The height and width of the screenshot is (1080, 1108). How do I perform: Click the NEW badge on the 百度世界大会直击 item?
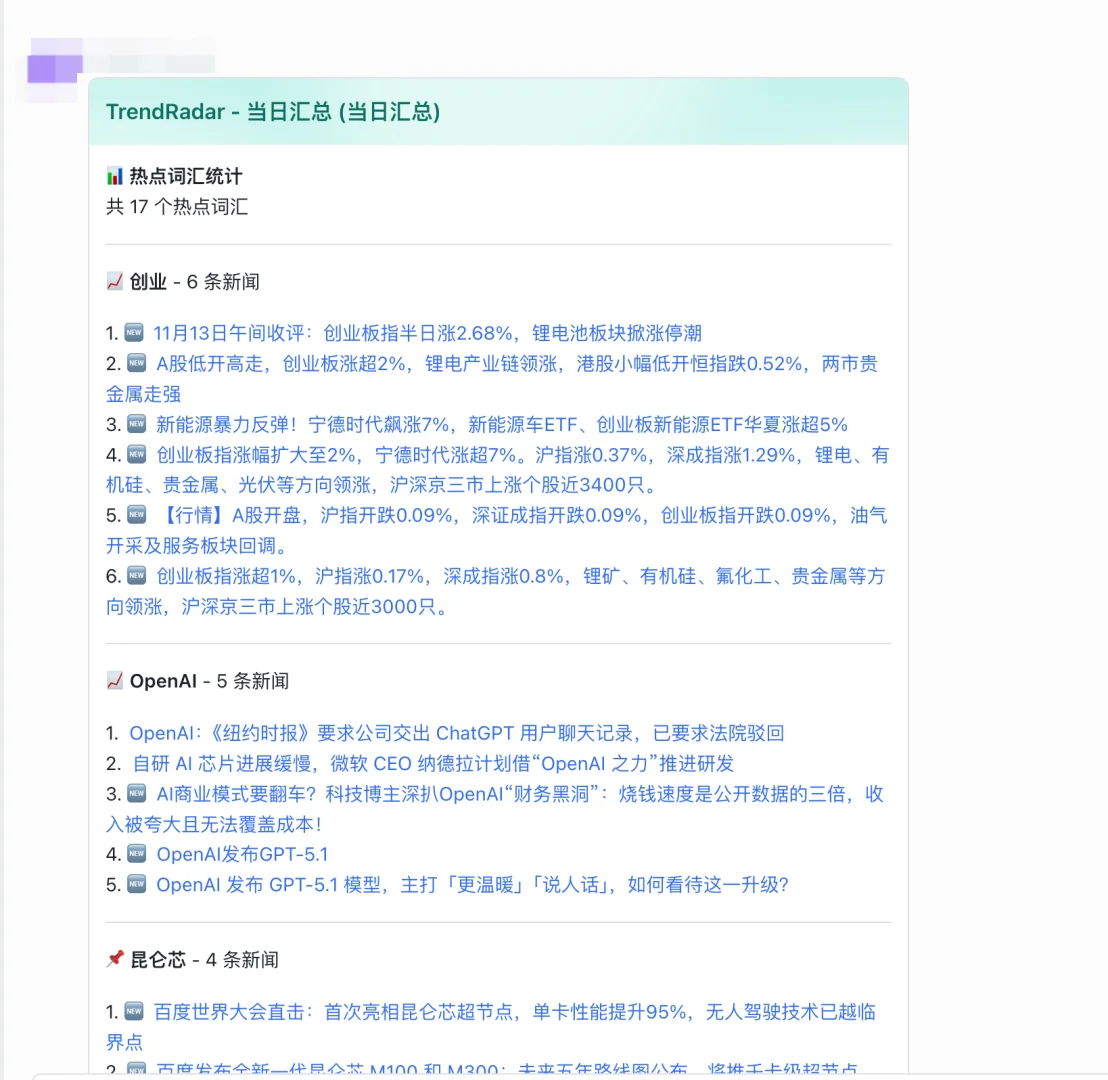pyautogui.click(x=136, y=1012)
